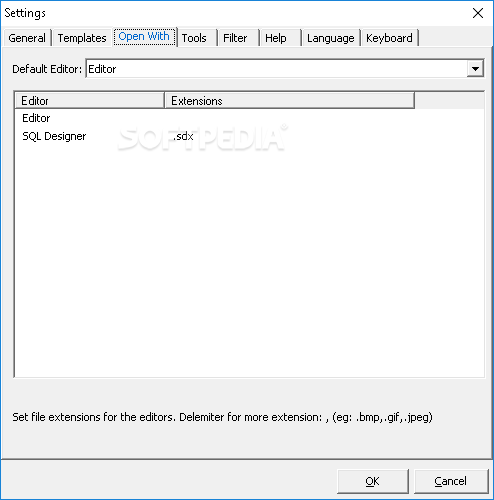Expand the Default Editor dropdown arrow
The image size is (494, 500).
(475, 69)
